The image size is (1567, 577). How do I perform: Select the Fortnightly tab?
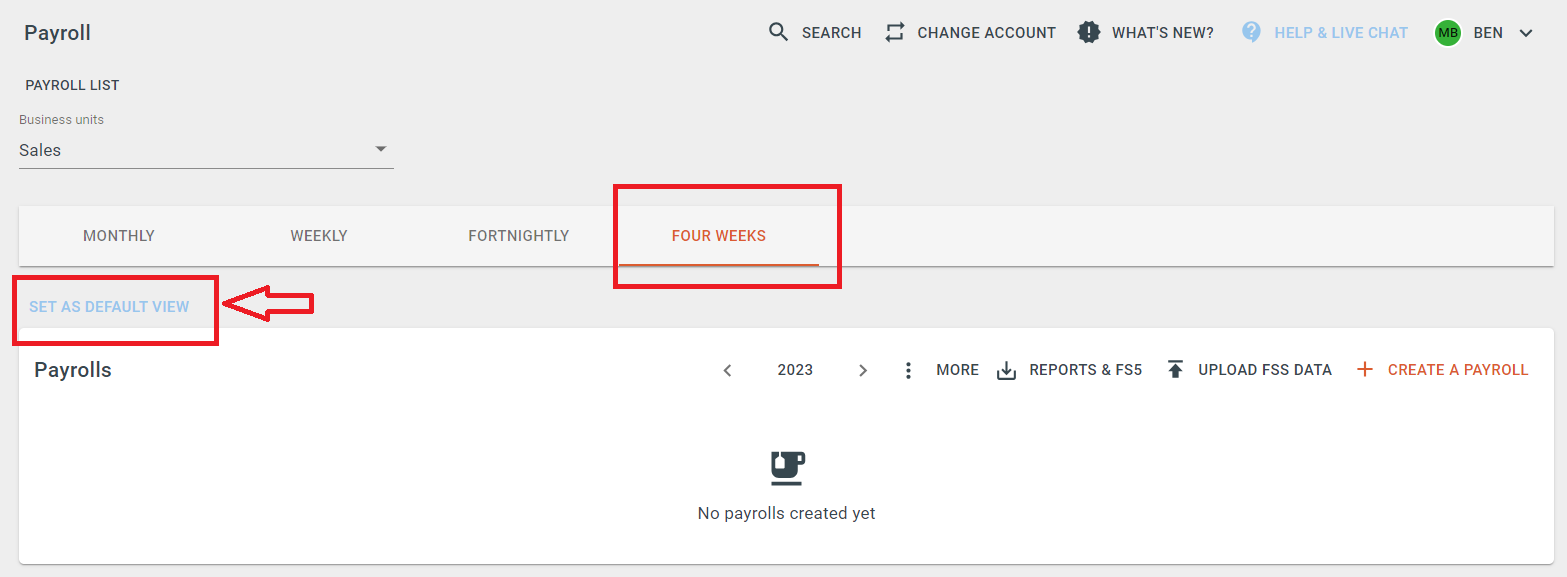519,236
